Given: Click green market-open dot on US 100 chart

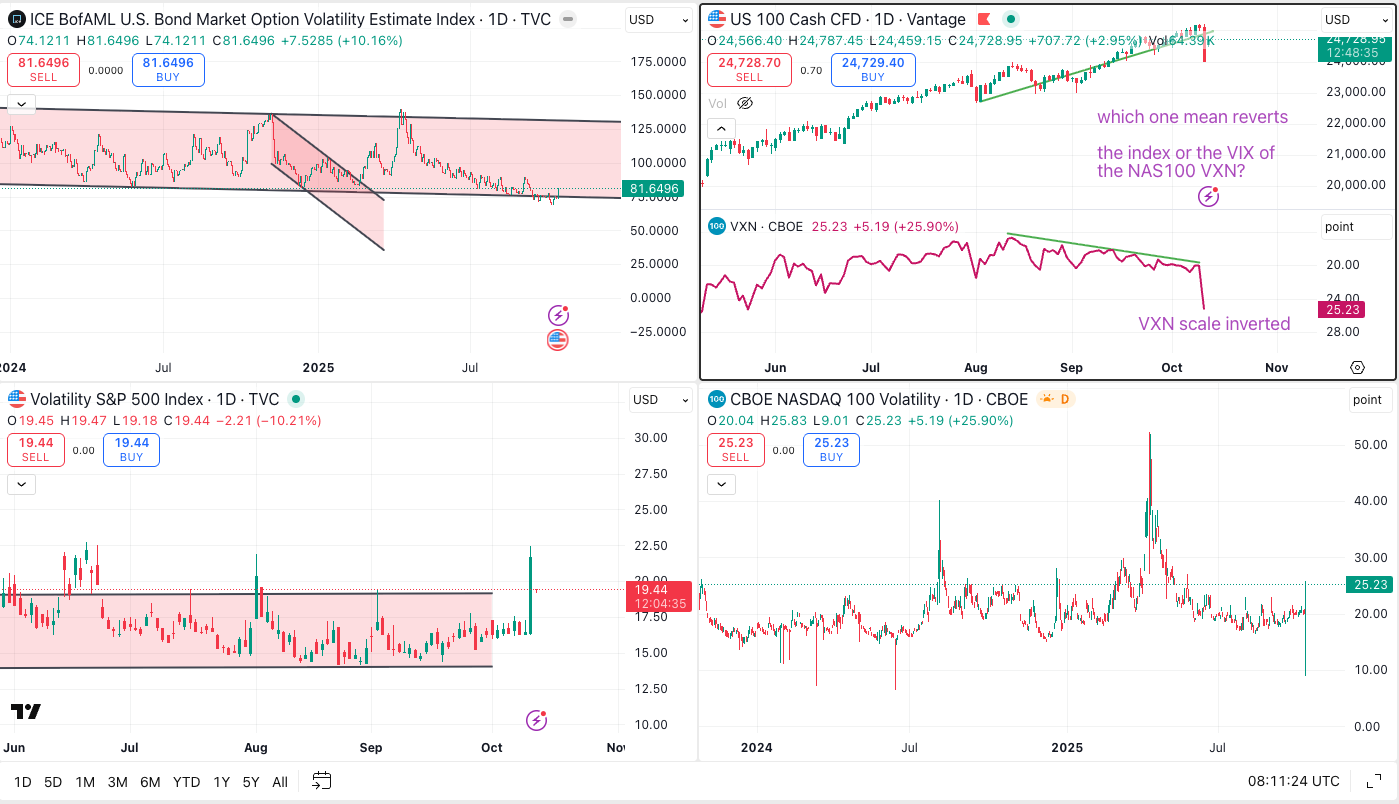Looking at the screenshot, I should (x=1011, y=19).
